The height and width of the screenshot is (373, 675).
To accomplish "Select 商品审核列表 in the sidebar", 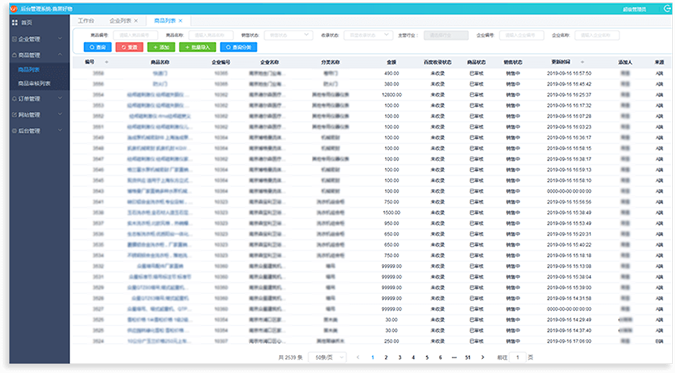I will tap(34, 84).
